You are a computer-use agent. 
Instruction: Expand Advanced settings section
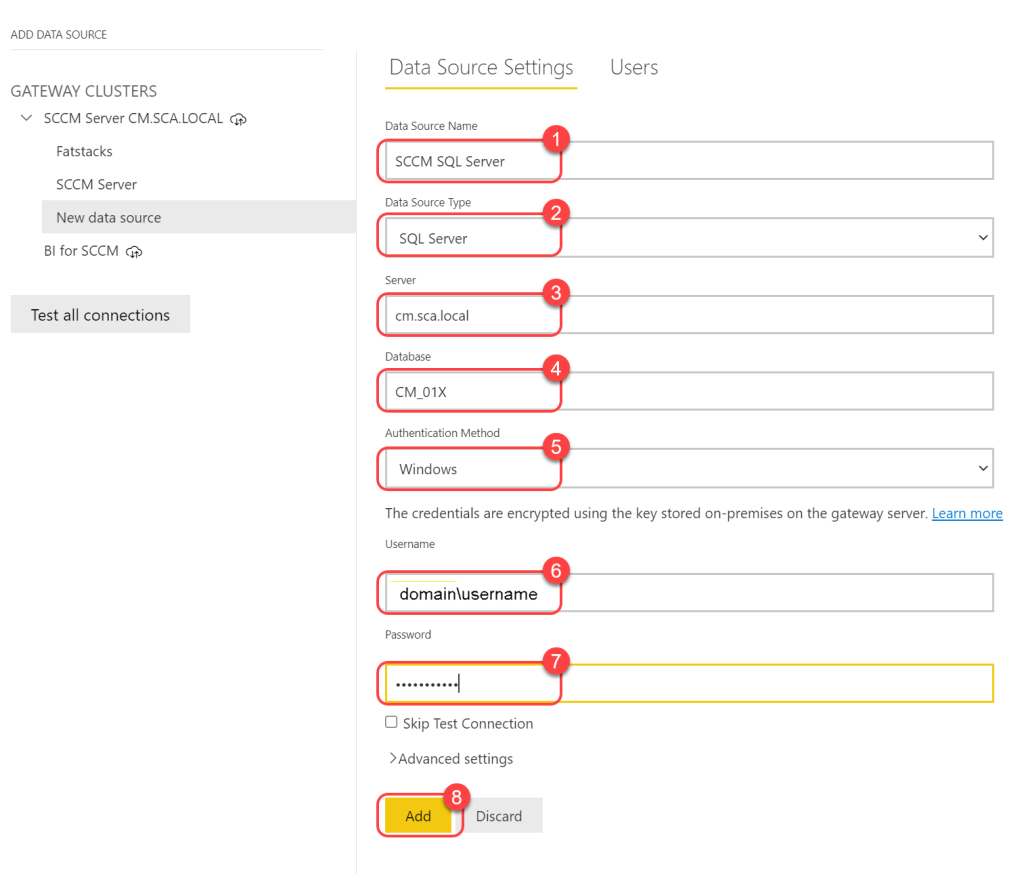point(450,759)
